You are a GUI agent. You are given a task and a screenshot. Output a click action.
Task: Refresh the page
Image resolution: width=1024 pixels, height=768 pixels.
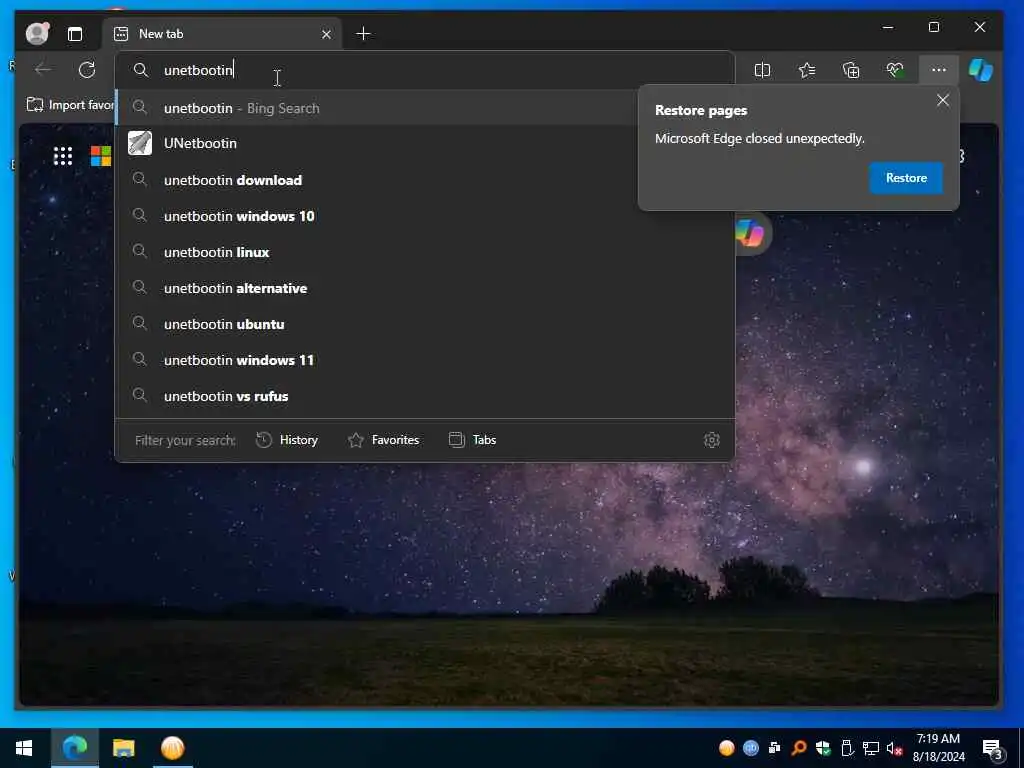point(87,69)
